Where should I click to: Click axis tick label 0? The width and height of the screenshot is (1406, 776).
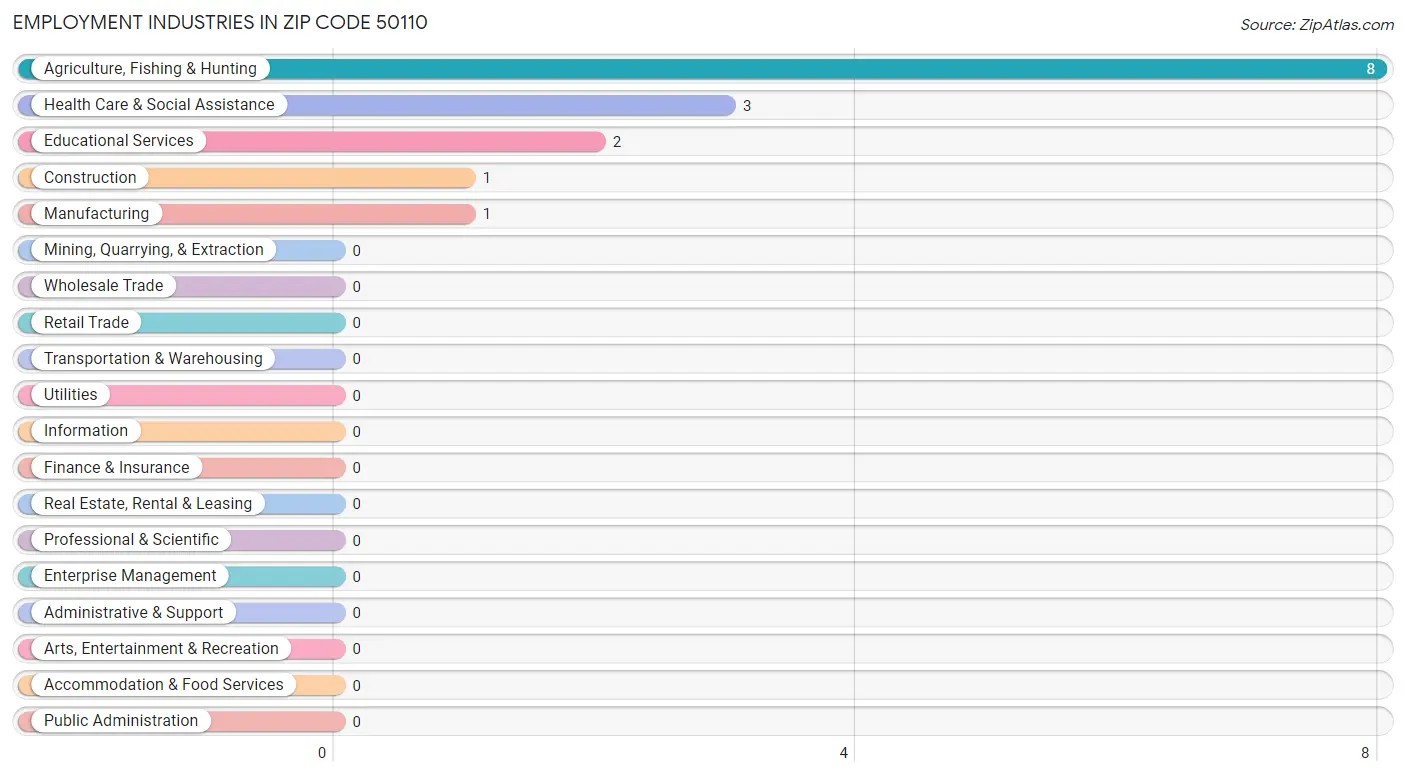(x=322, y=753)
